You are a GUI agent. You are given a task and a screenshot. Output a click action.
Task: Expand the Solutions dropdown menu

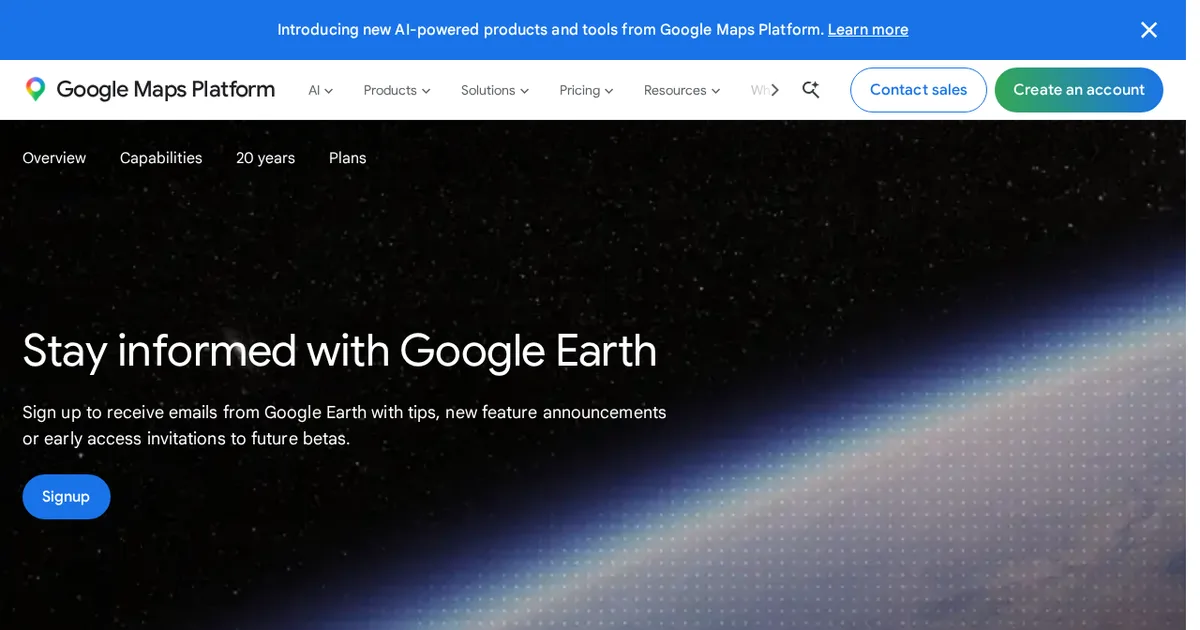[495, 90]
